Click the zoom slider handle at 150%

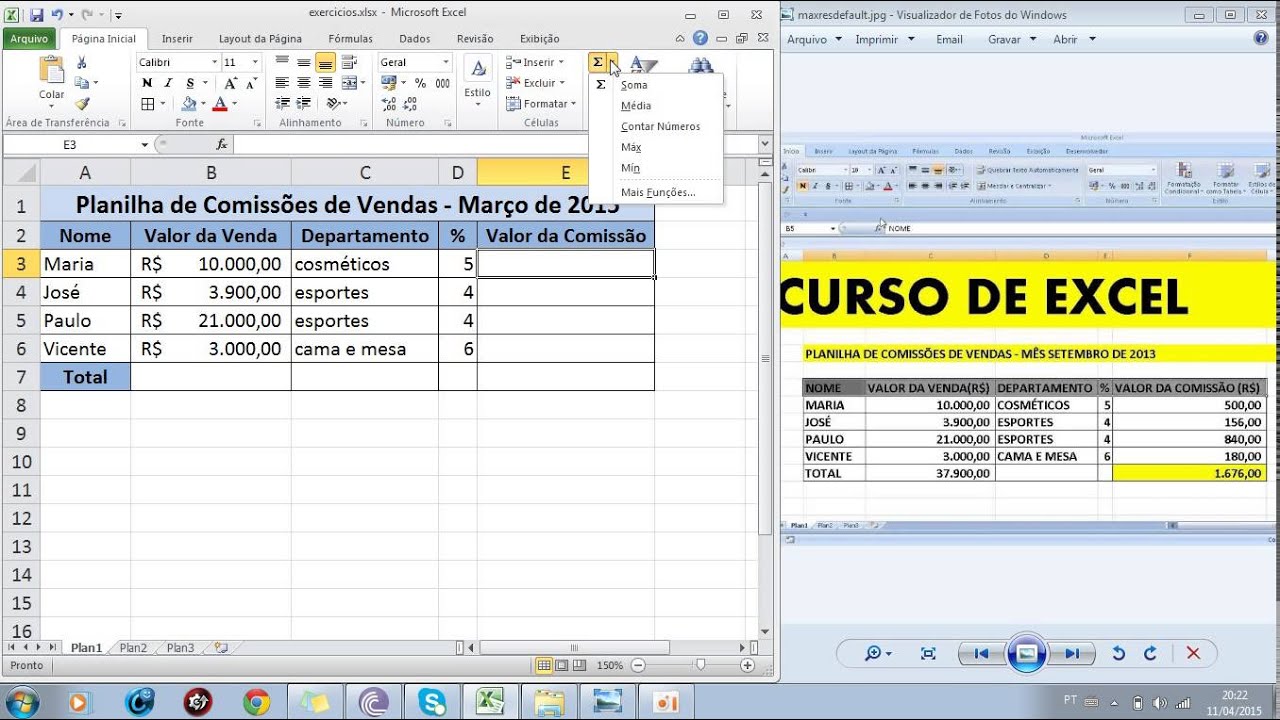[x=700, y=665]
